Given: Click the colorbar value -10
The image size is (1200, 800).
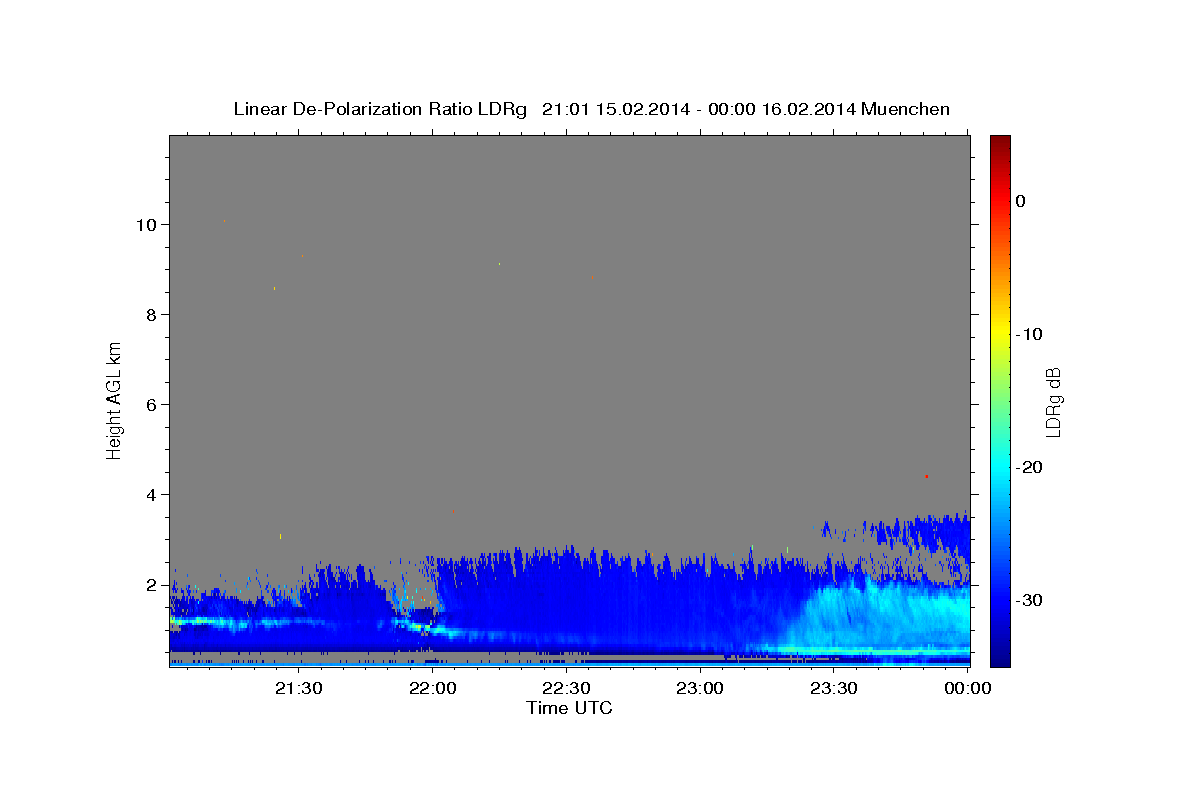Looking at the screenshot, I should (x=1029, y=334).
